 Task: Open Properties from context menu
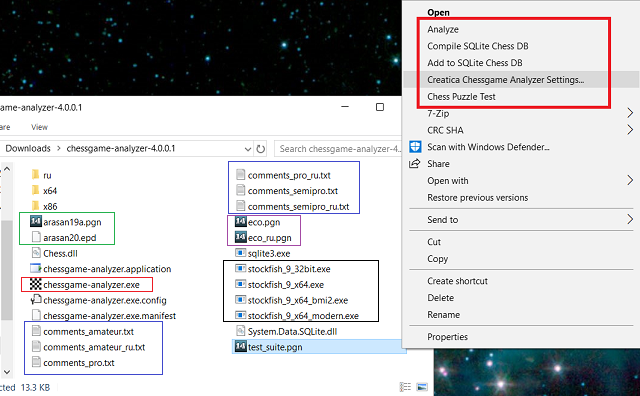[x=447, y=337]
